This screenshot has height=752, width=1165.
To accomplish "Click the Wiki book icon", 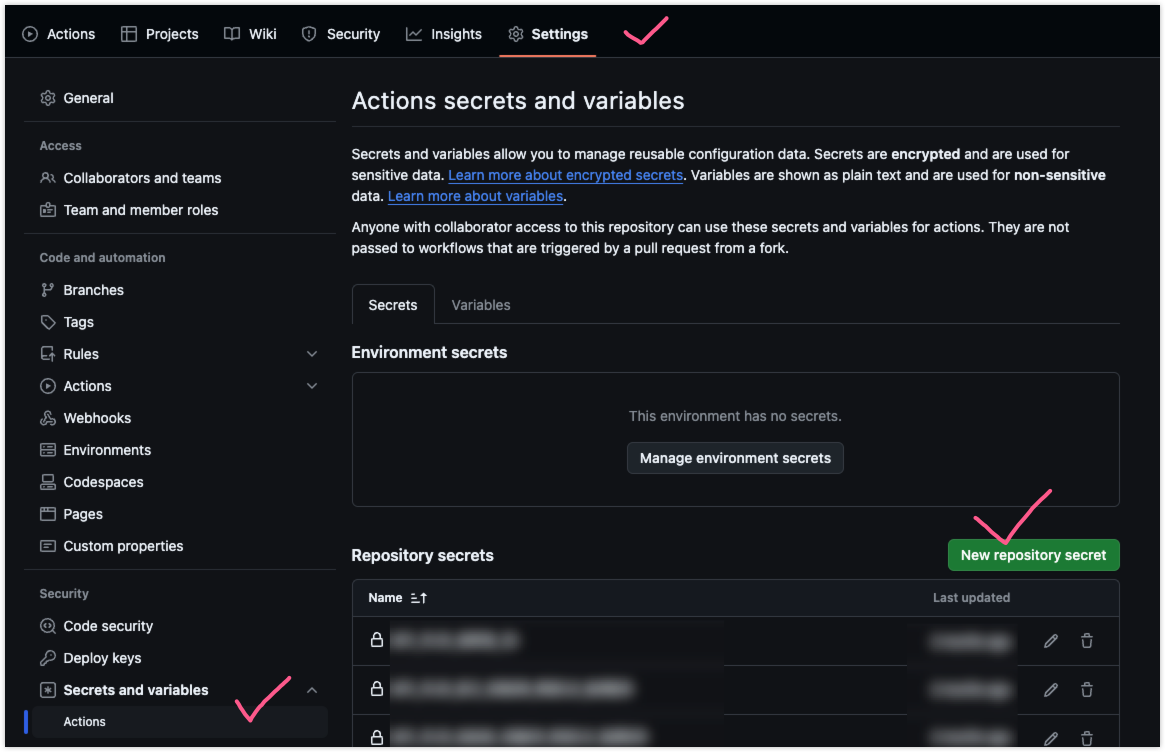I will 232,34.
